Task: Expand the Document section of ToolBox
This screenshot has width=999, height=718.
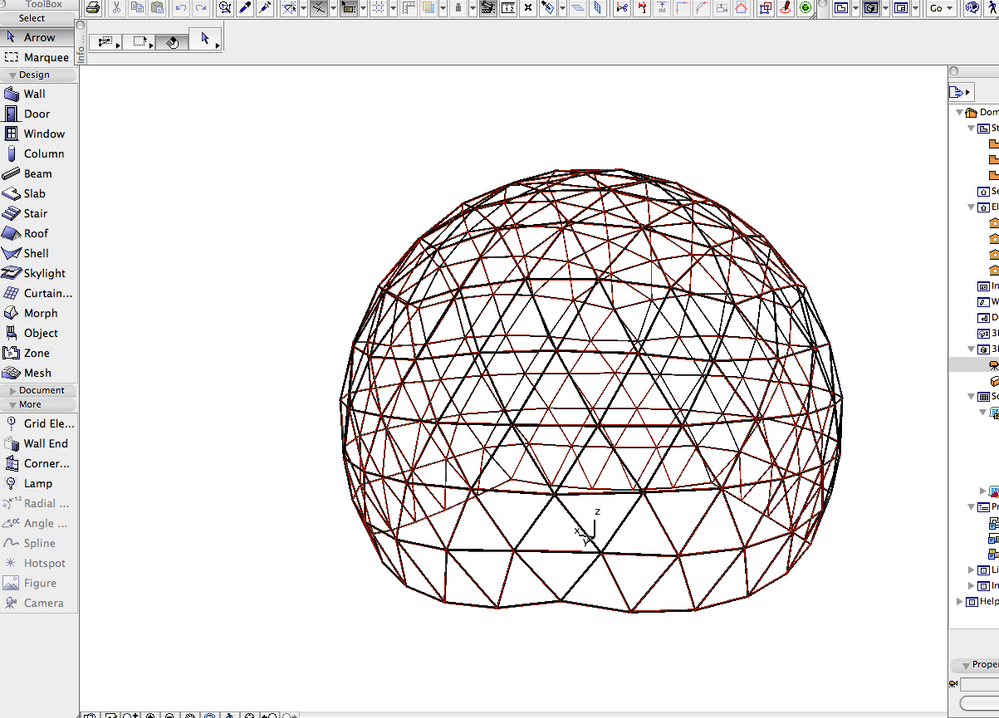Action: pyautogui.click(x=40, y=390)
